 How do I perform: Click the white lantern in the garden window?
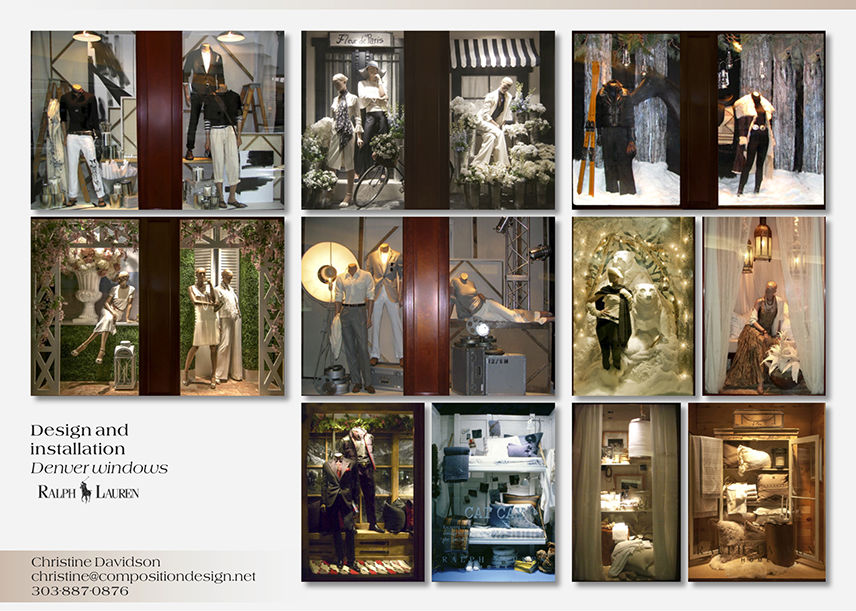coord(124,365)
